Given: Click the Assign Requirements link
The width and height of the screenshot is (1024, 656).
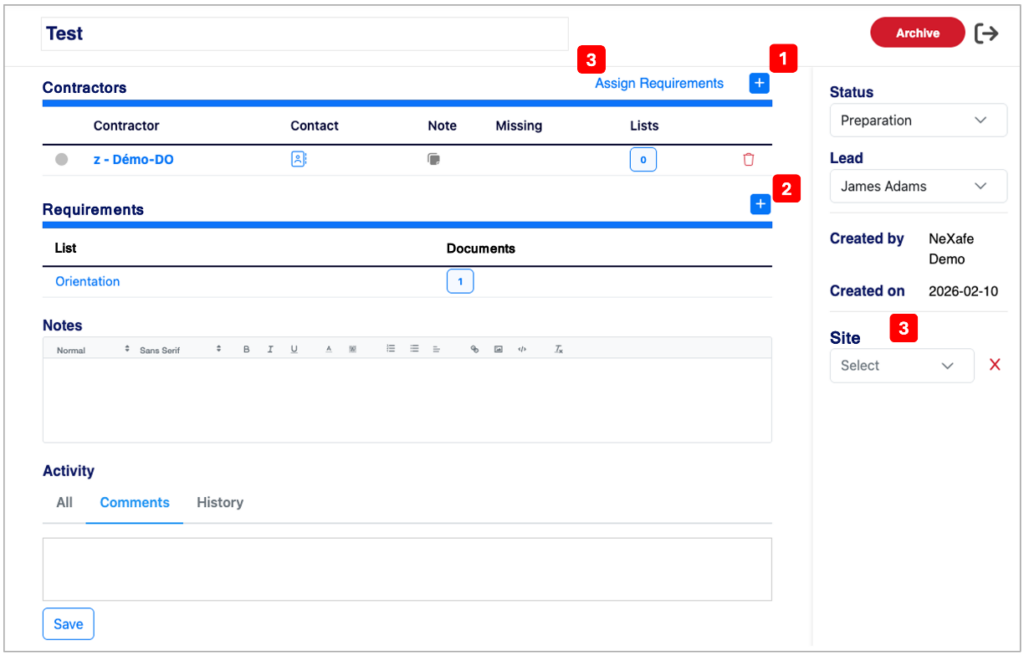Looking at the screenshot, I should pos(659,84).
